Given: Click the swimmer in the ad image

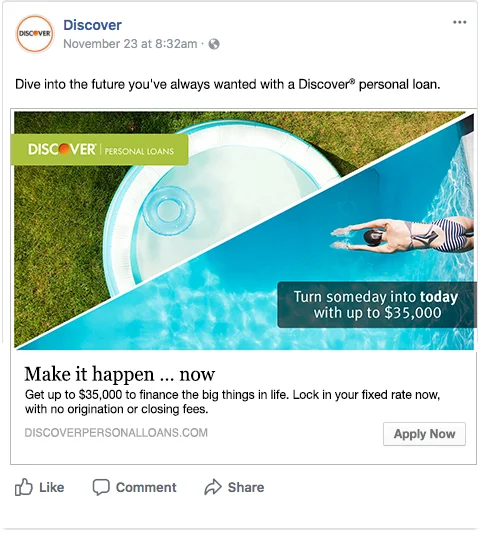Looking at the screenshot, I should [x=402, y=236].
